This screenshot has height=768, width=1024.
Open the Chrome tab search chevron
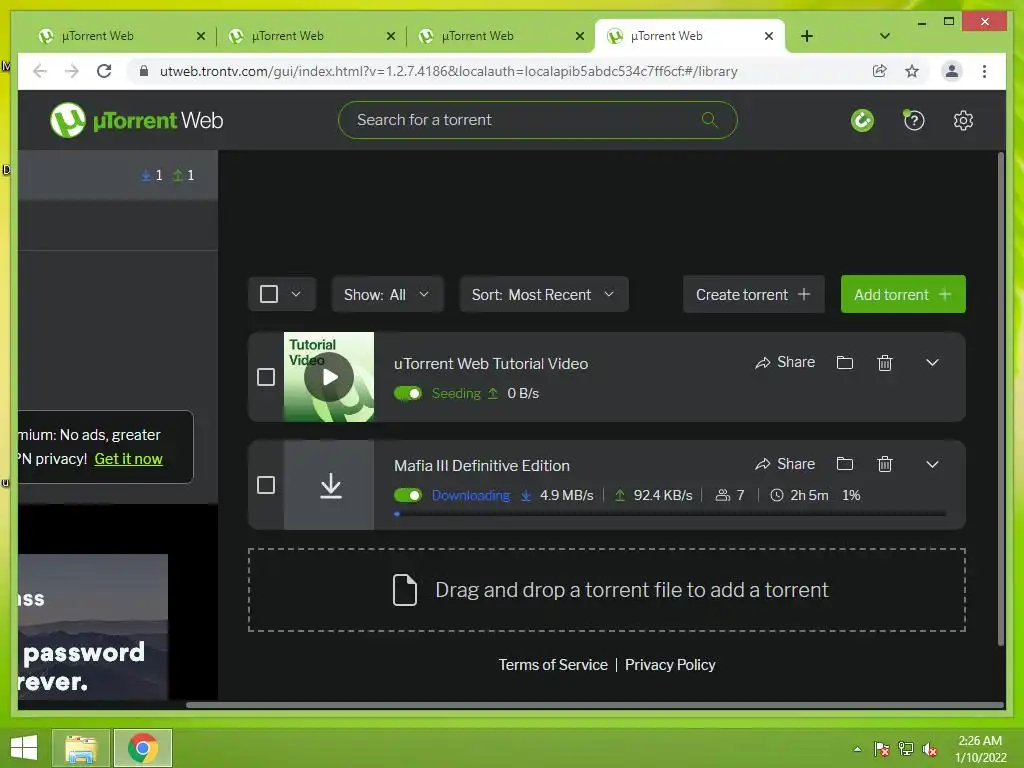click(x=884, y=36)
